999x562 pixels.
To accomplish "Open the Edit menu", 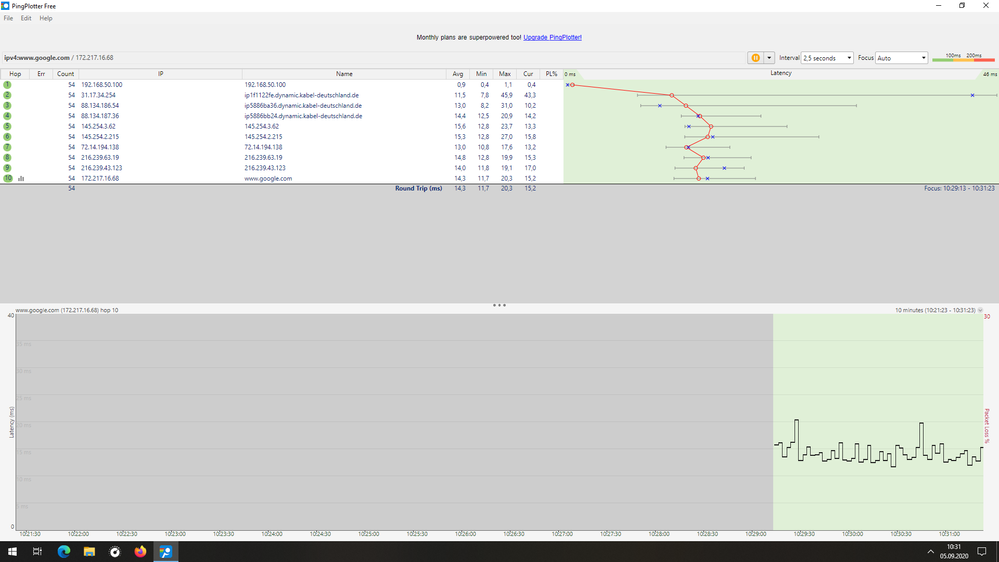I will (x=25, y=18).
